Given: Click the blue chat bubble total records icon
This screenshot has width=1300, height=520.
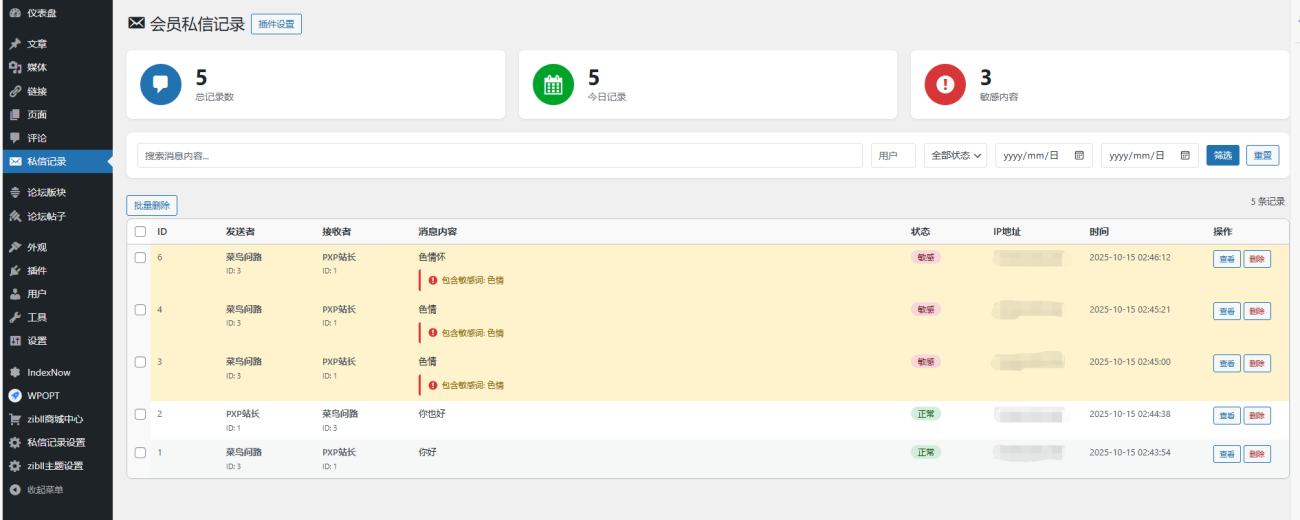Looking at the screenshot, I should pyautogui.click(x=161, y=84).
